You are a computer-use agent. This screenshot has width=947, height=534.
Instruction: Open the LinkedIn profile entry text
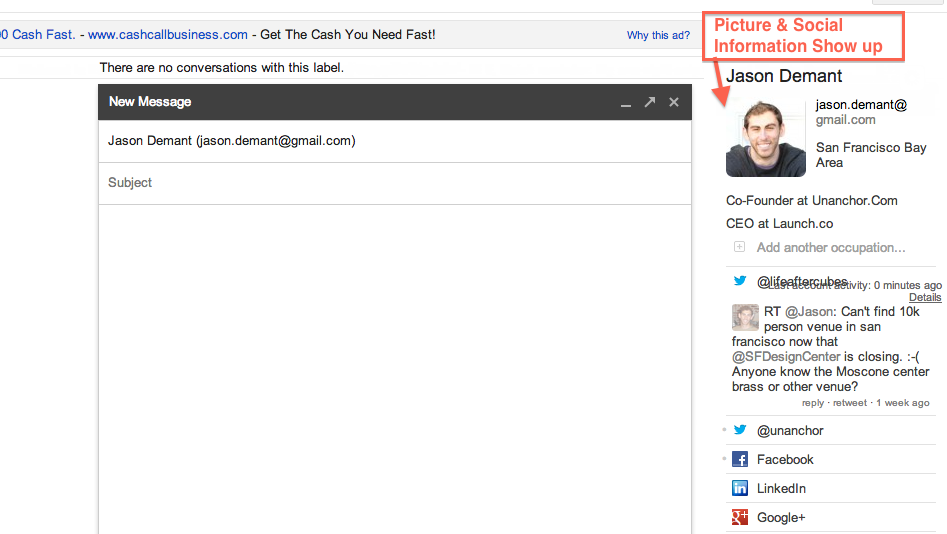point(781,489)
